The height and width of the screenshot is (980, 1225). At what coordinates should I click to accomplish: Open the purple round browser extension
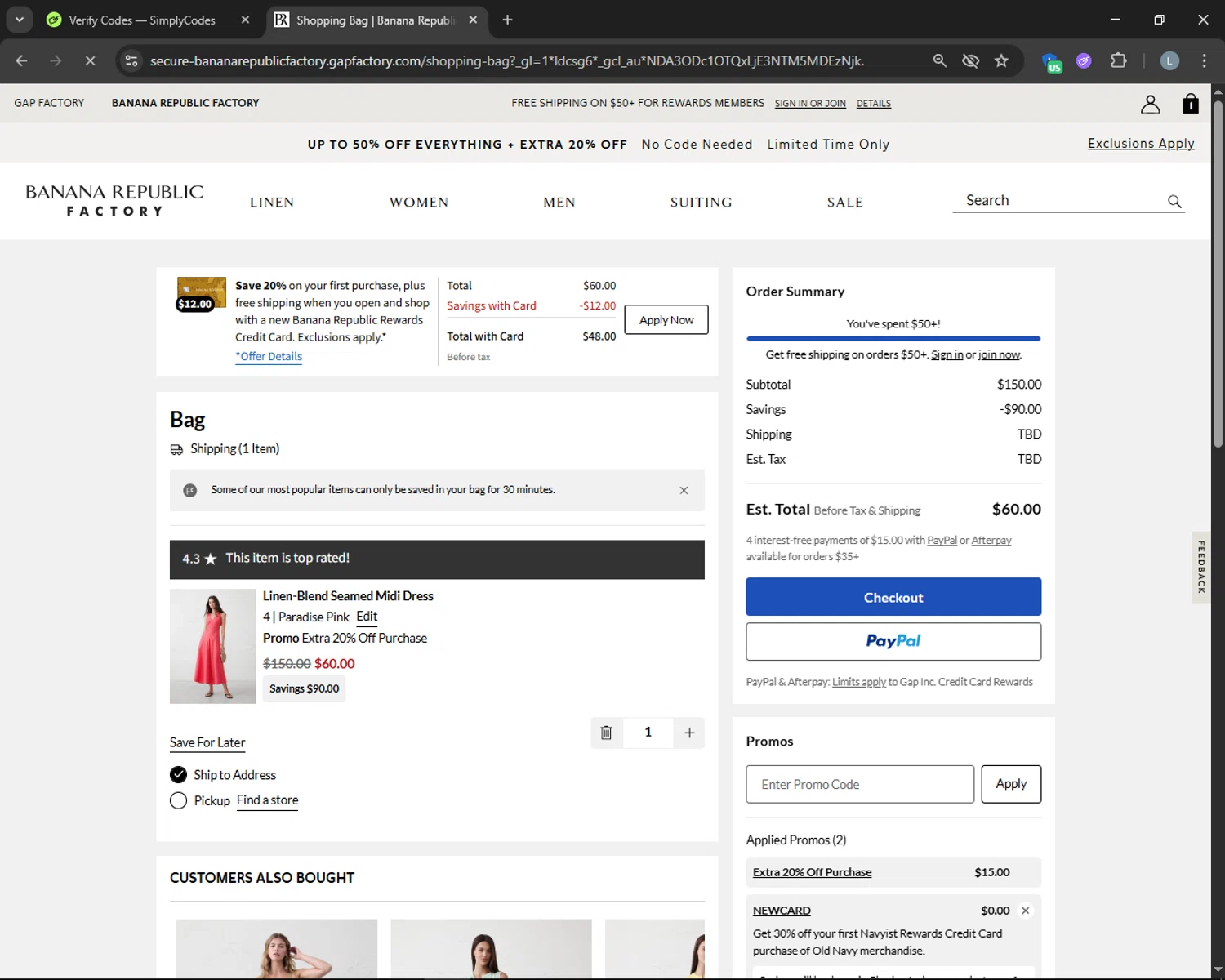(x=1084, y=60)
